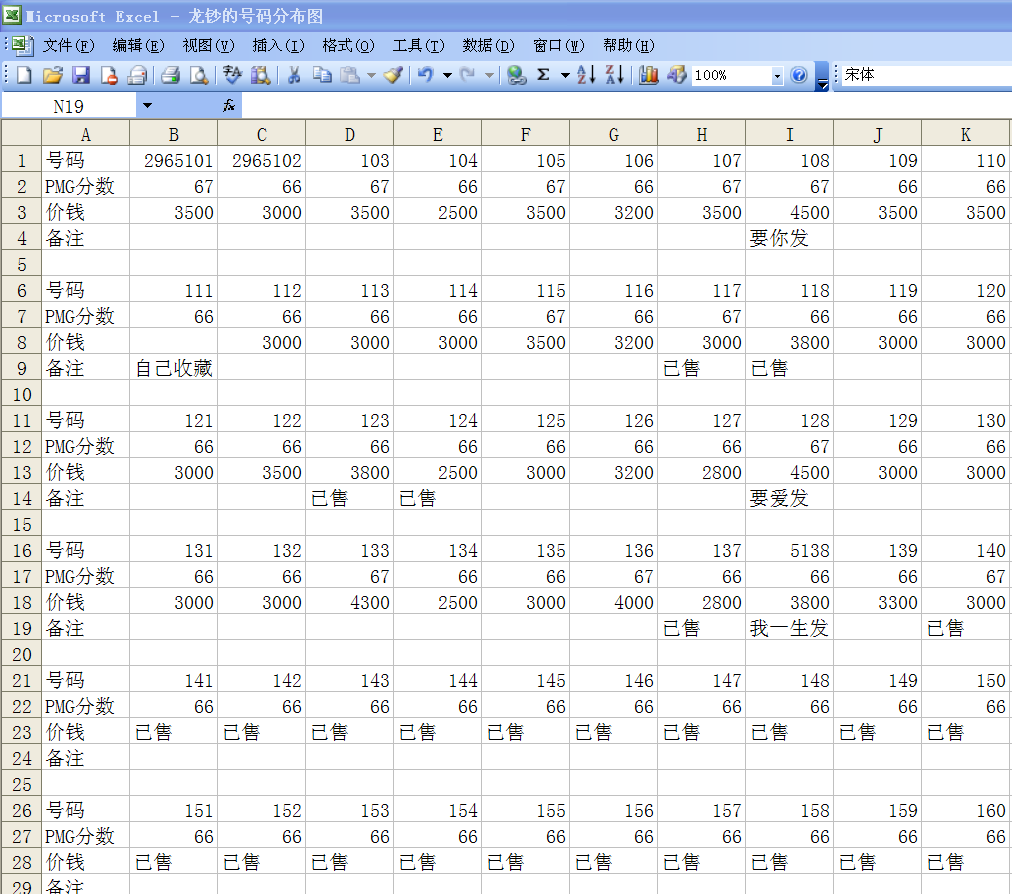Select the Format Painter brush icon

click(x=393, y=75)
